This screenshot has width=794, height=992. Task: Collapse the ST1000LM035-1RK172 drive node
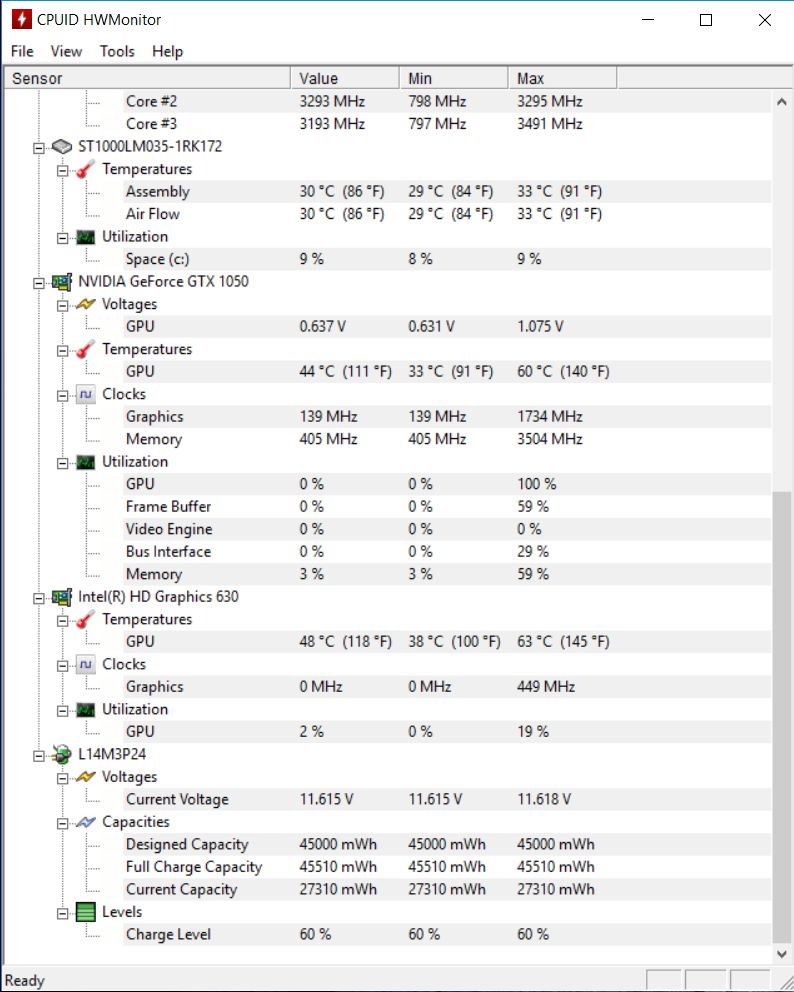39,147
